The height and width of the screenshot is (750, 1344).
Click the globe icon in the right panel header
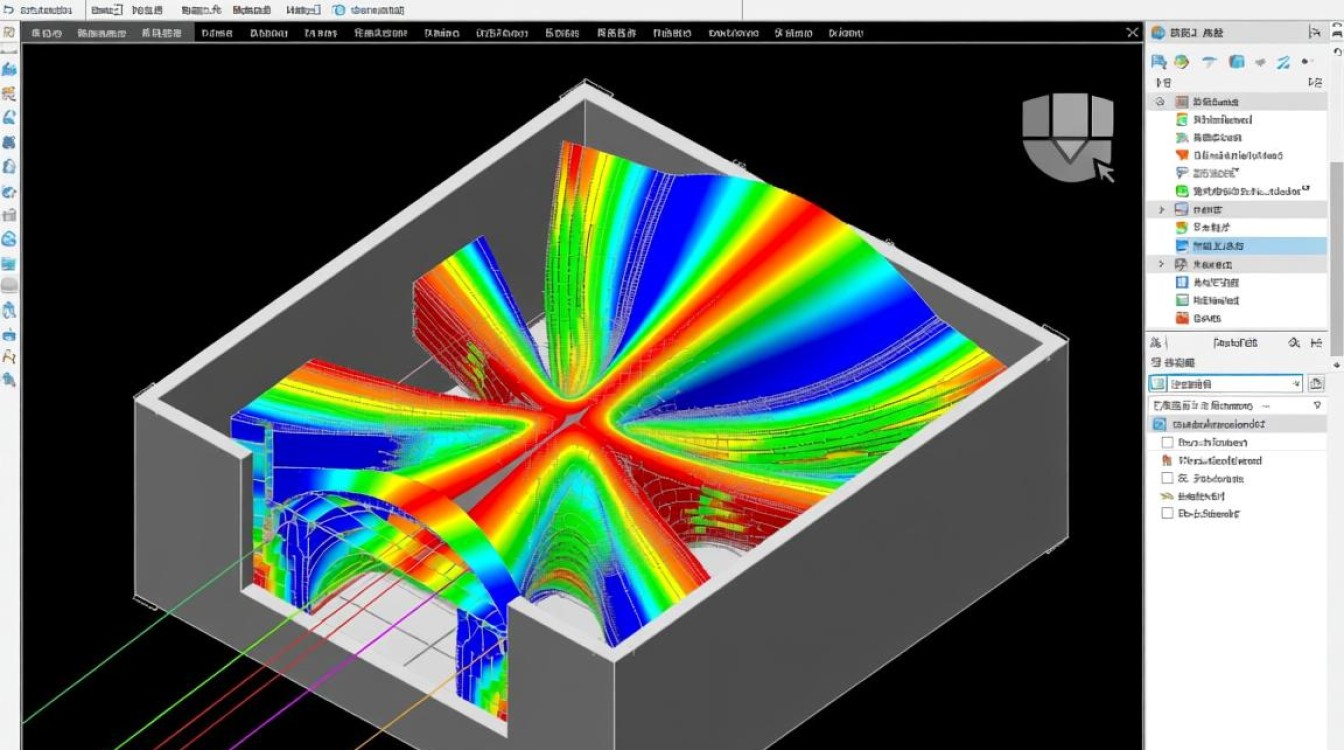pyautogui.click(x=1158, y=33)
